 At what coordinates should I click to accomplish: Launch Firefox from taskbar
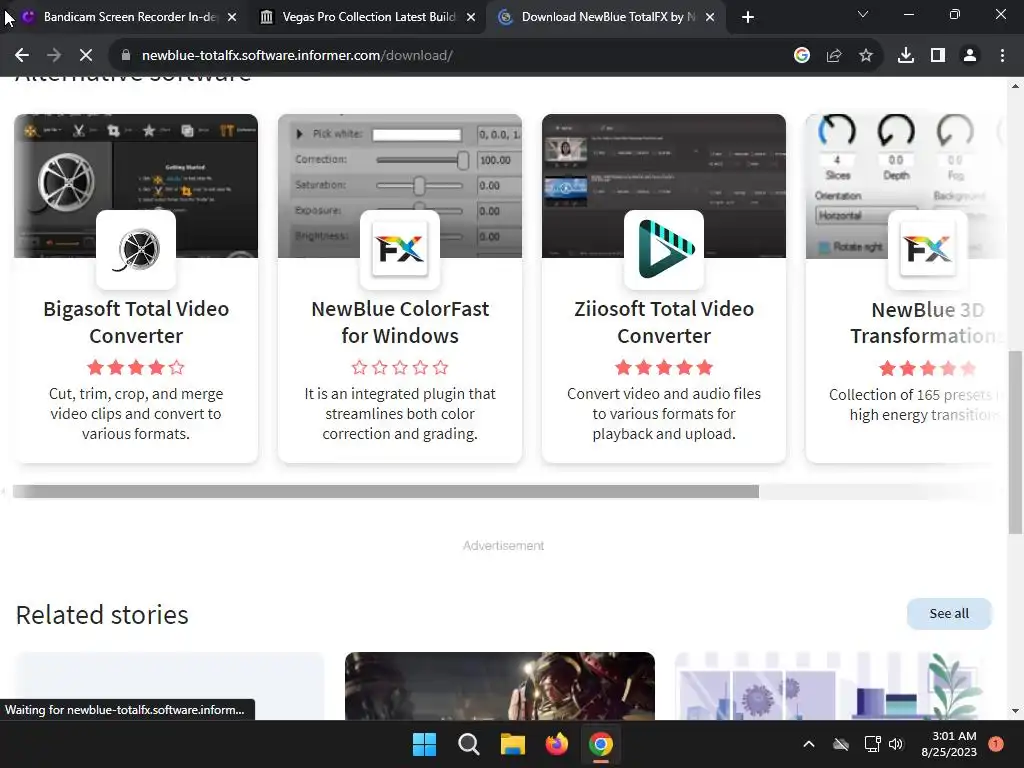556,744
